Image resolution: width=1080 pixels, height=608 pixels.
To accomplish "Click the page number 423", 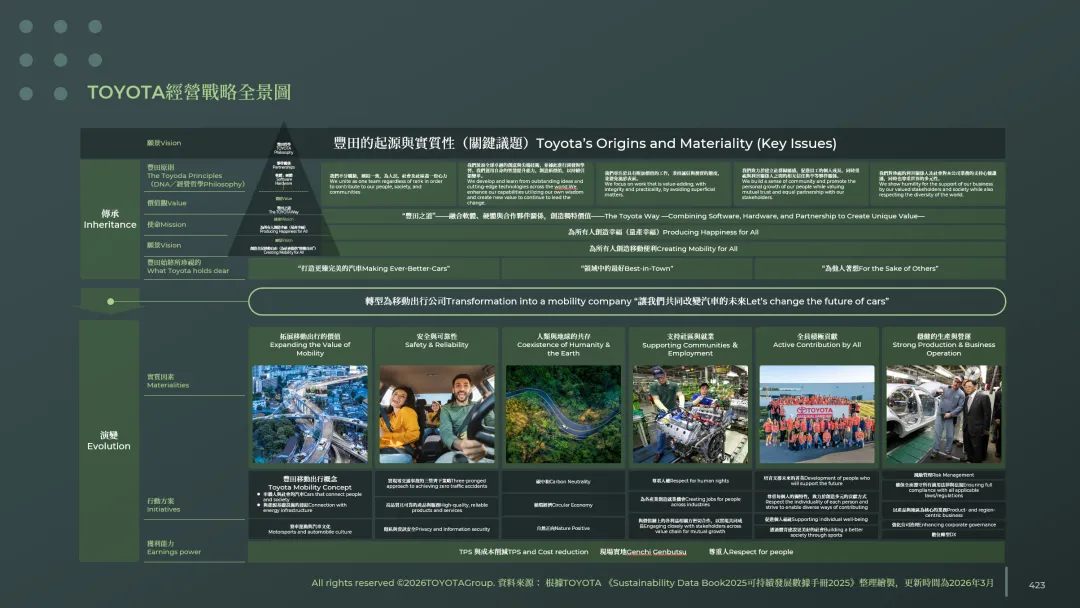I will click(1037, 585).
